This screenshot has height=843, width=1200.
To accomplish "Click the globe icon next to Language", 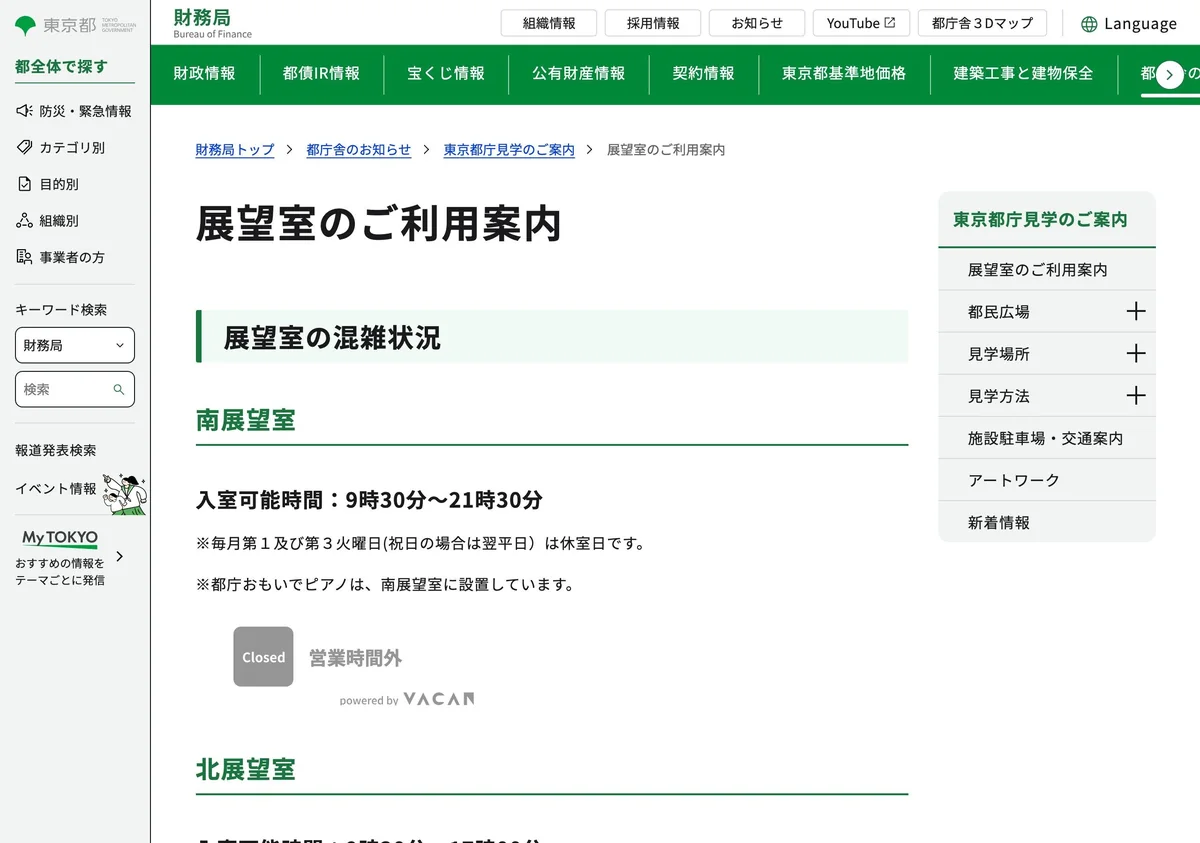I will pos(1089,24).
